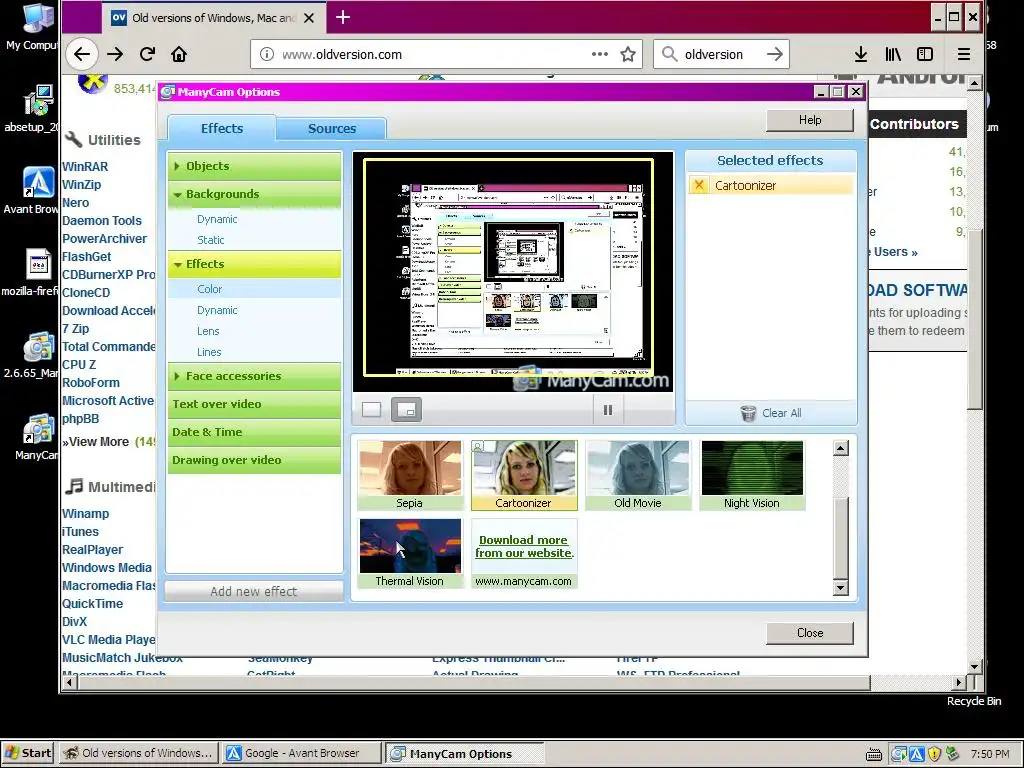Image resolution: width=1024 pixels, height=768 pixels.
Task: Select Lines under Effects
Action: pyautogui.click(x=209, y=352)
